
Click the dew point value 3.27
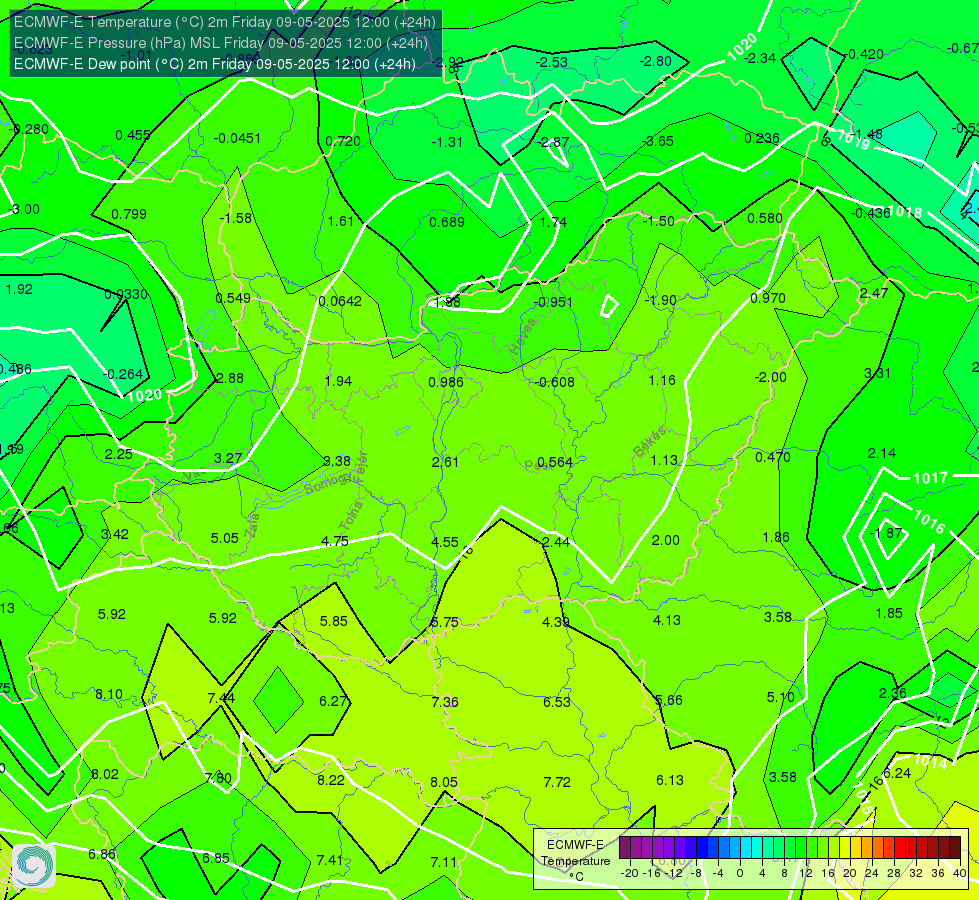click(228, 458)
